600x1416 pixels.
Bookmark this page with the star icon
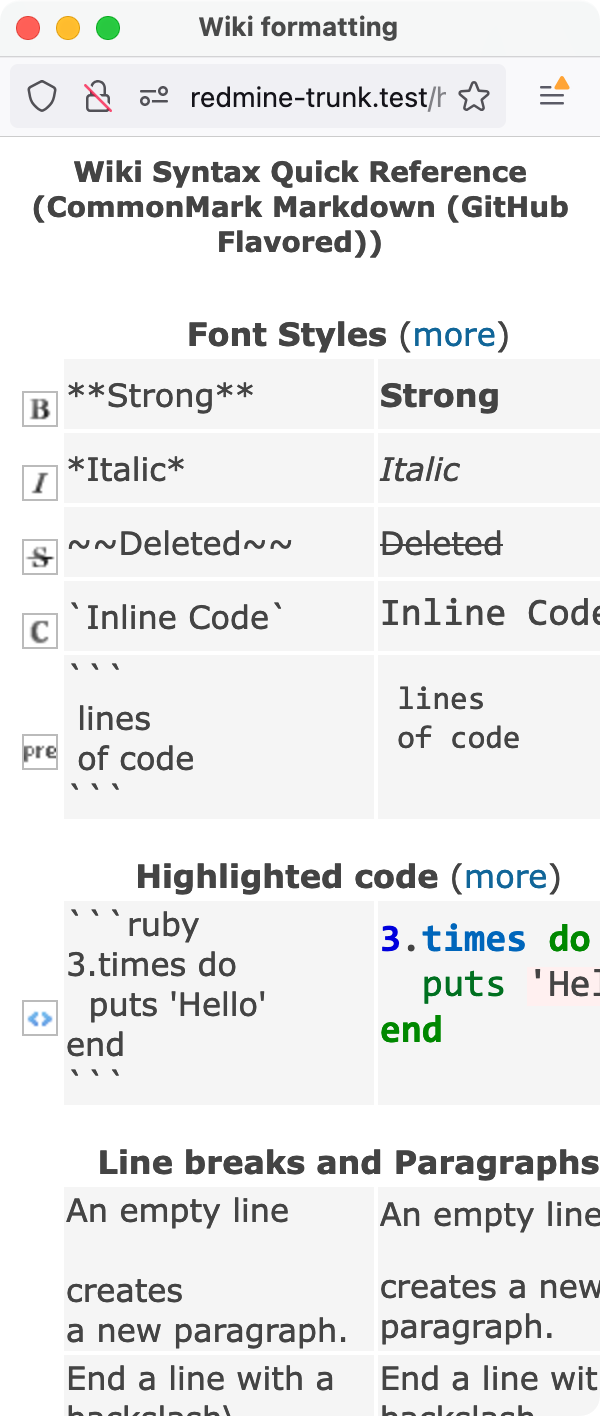(x=474, y=96)
